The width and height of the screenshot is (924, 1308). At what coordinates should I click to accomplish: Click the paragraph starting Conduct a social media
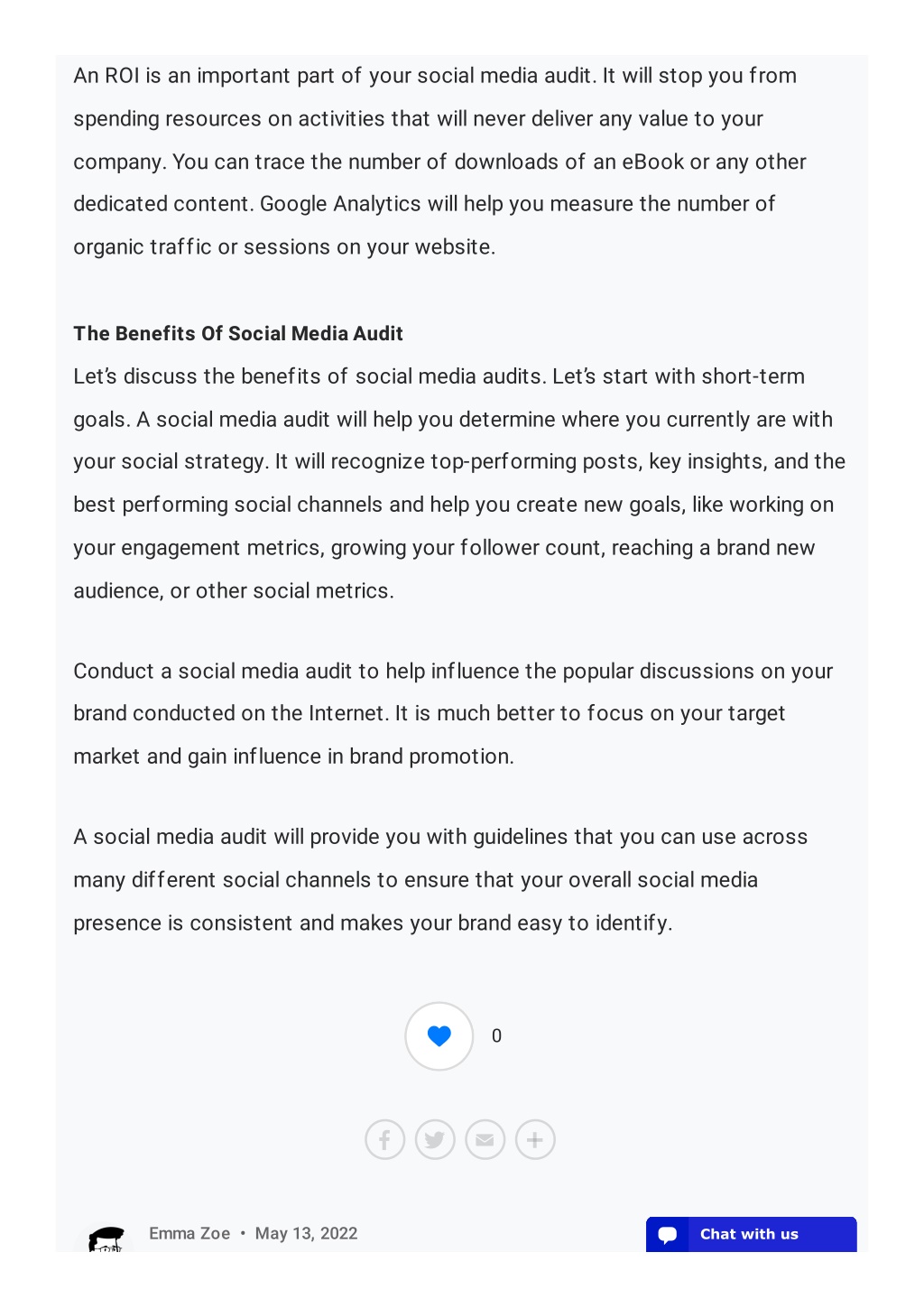click(x=453, y=714)
